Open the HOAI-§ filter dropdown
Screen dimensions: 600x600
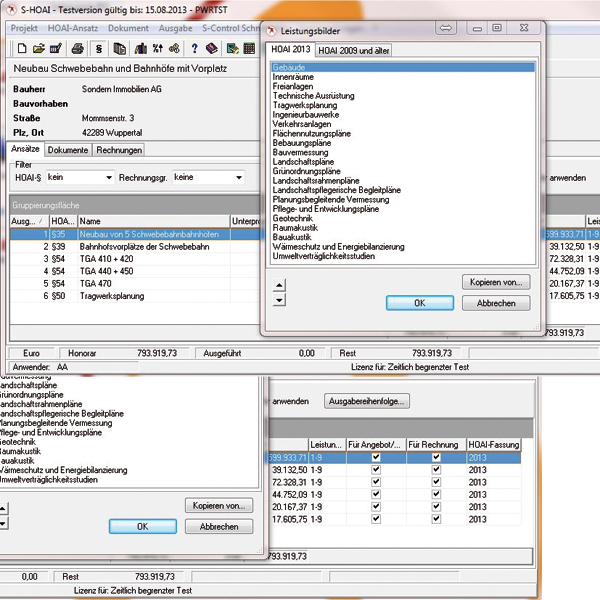107,178
